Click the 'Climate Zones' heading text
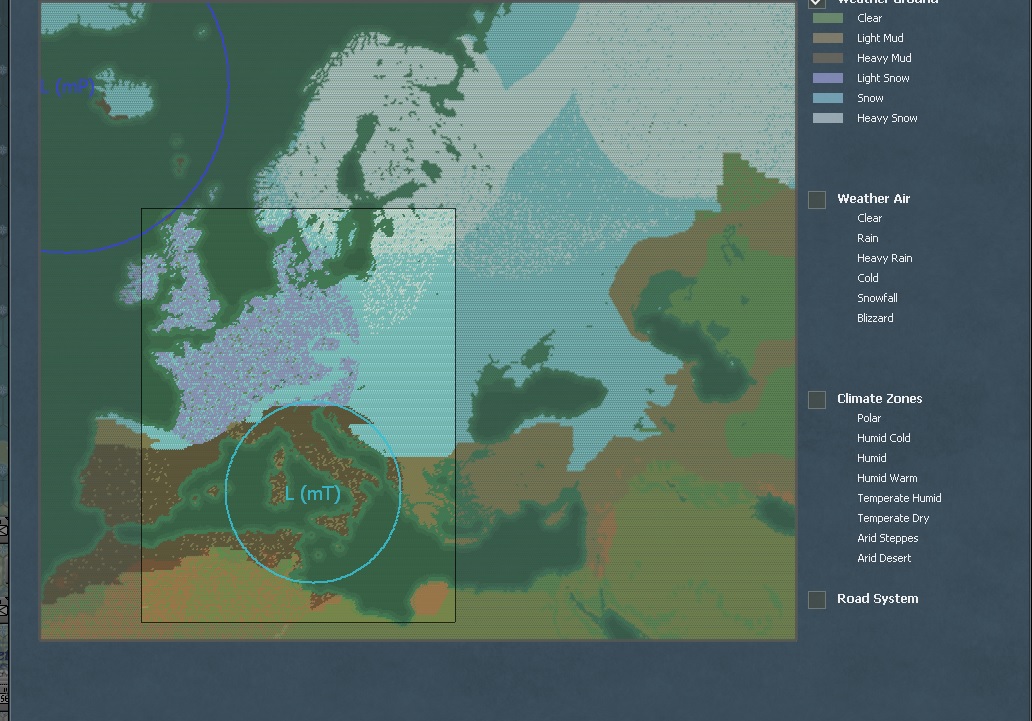 coord(879,398)
